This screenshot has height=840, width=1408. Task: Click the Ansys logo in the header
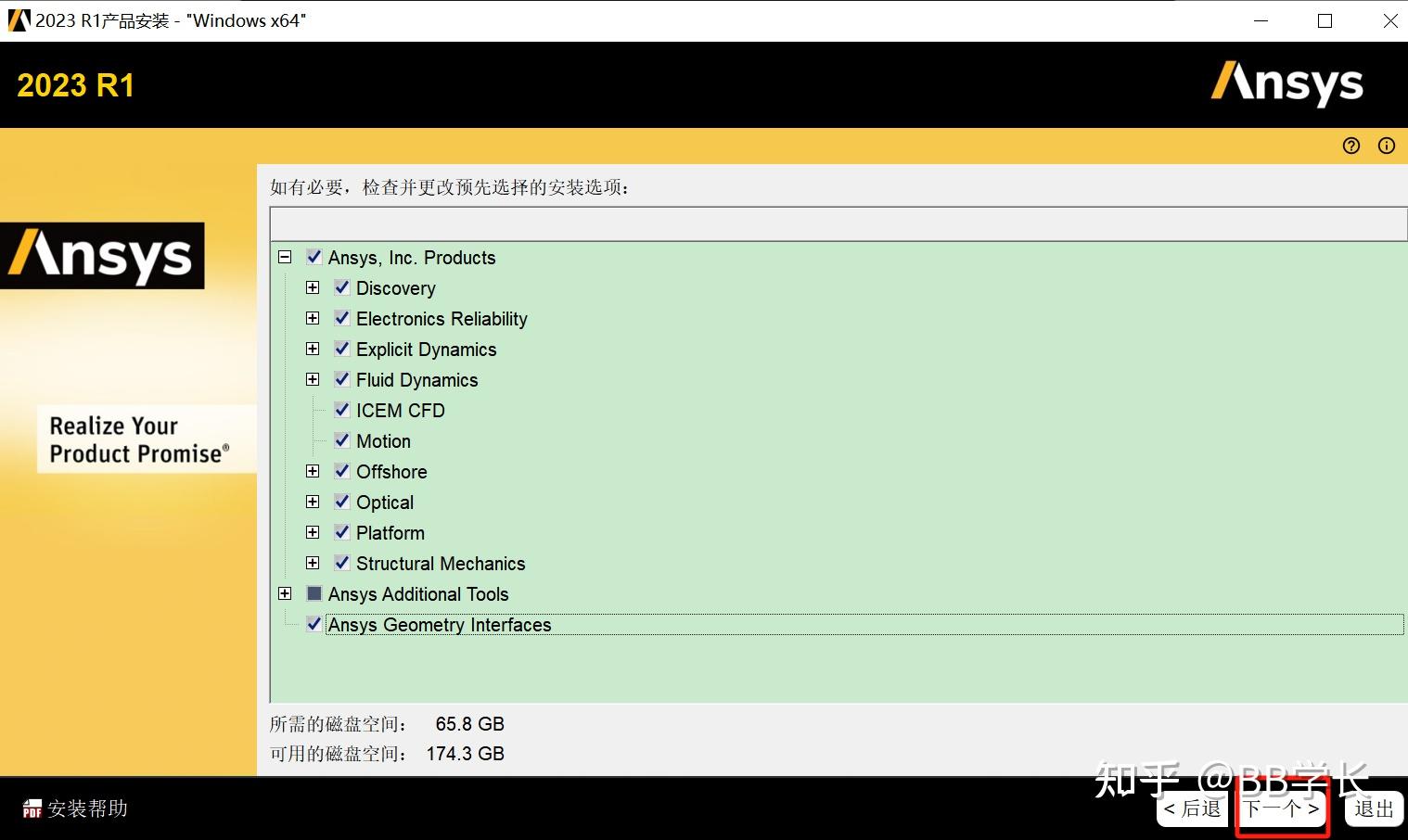coord(1286,83)
